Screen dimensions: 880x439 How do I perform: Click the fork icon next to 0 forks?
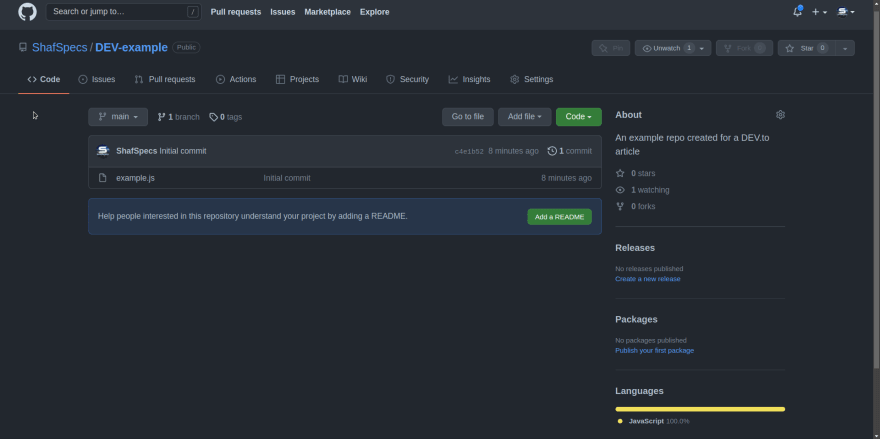pos(620,207)
